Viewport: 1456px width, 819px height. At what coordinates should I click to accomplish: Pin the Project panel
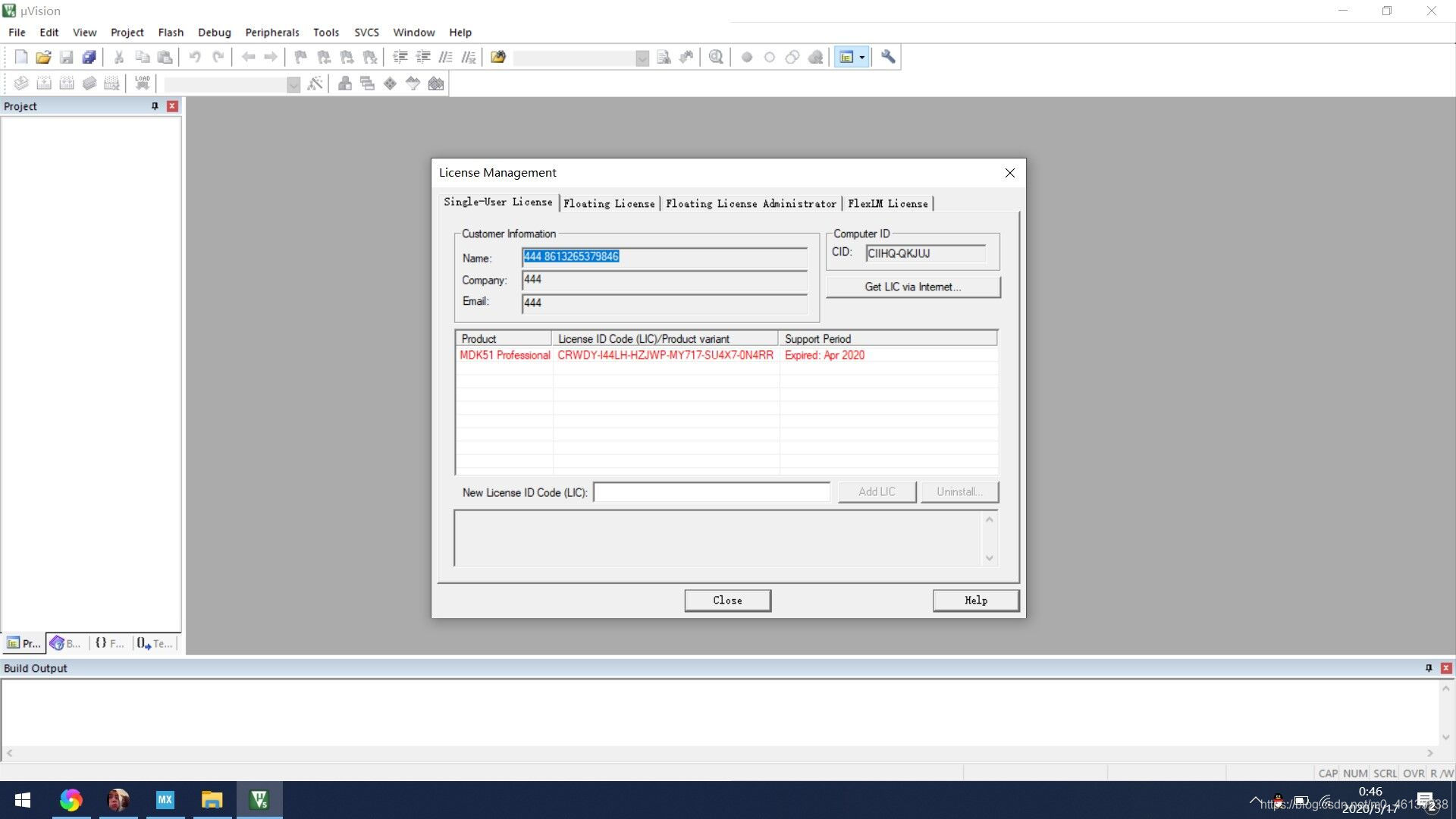click(155, 106)
